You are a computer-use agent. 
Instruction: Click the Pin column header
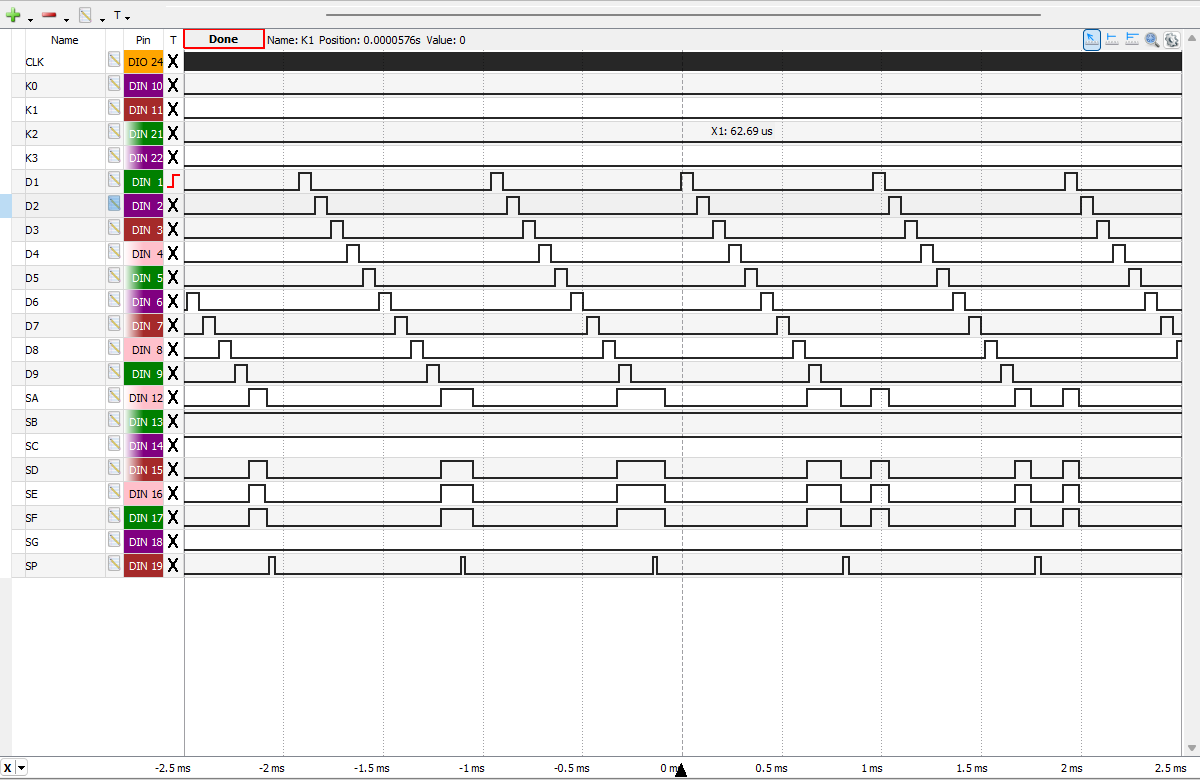tap(144, 40)
